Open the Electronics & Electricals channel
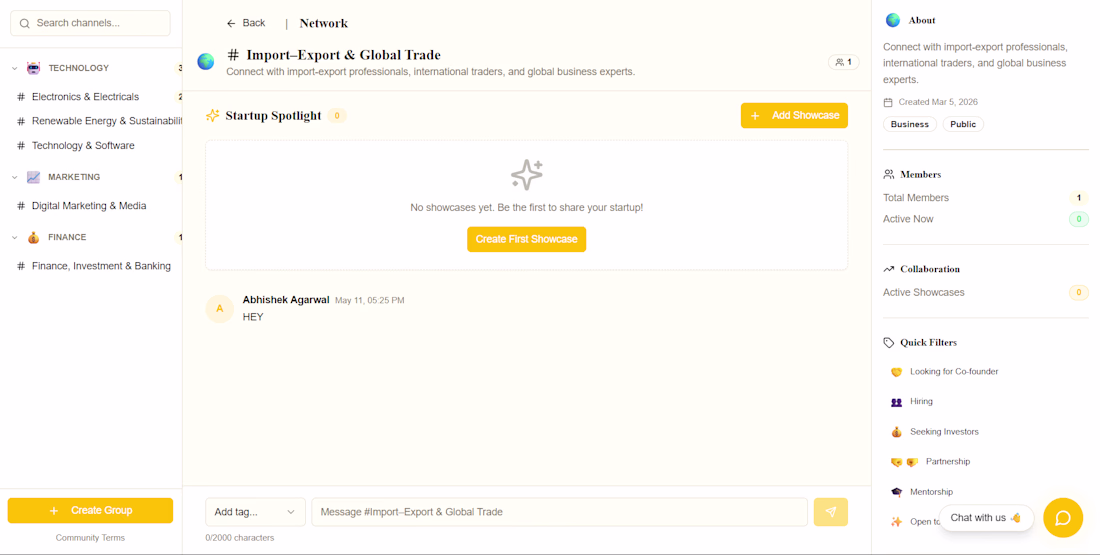1100x555 pixels. click(86, 97)
